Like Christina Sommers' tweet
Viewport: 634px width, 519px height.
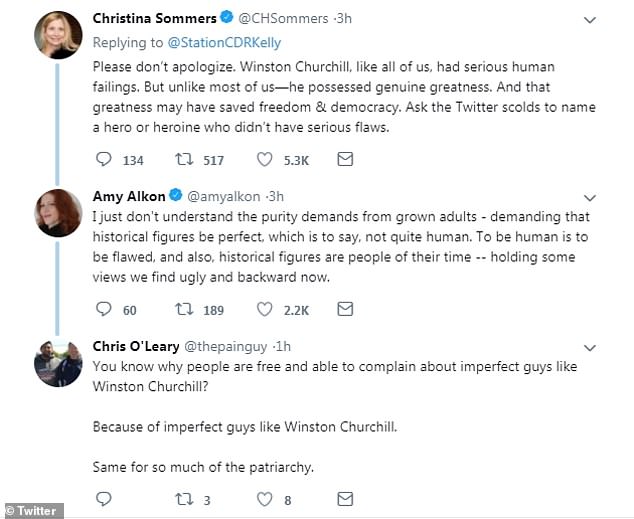tap(264, 159)
